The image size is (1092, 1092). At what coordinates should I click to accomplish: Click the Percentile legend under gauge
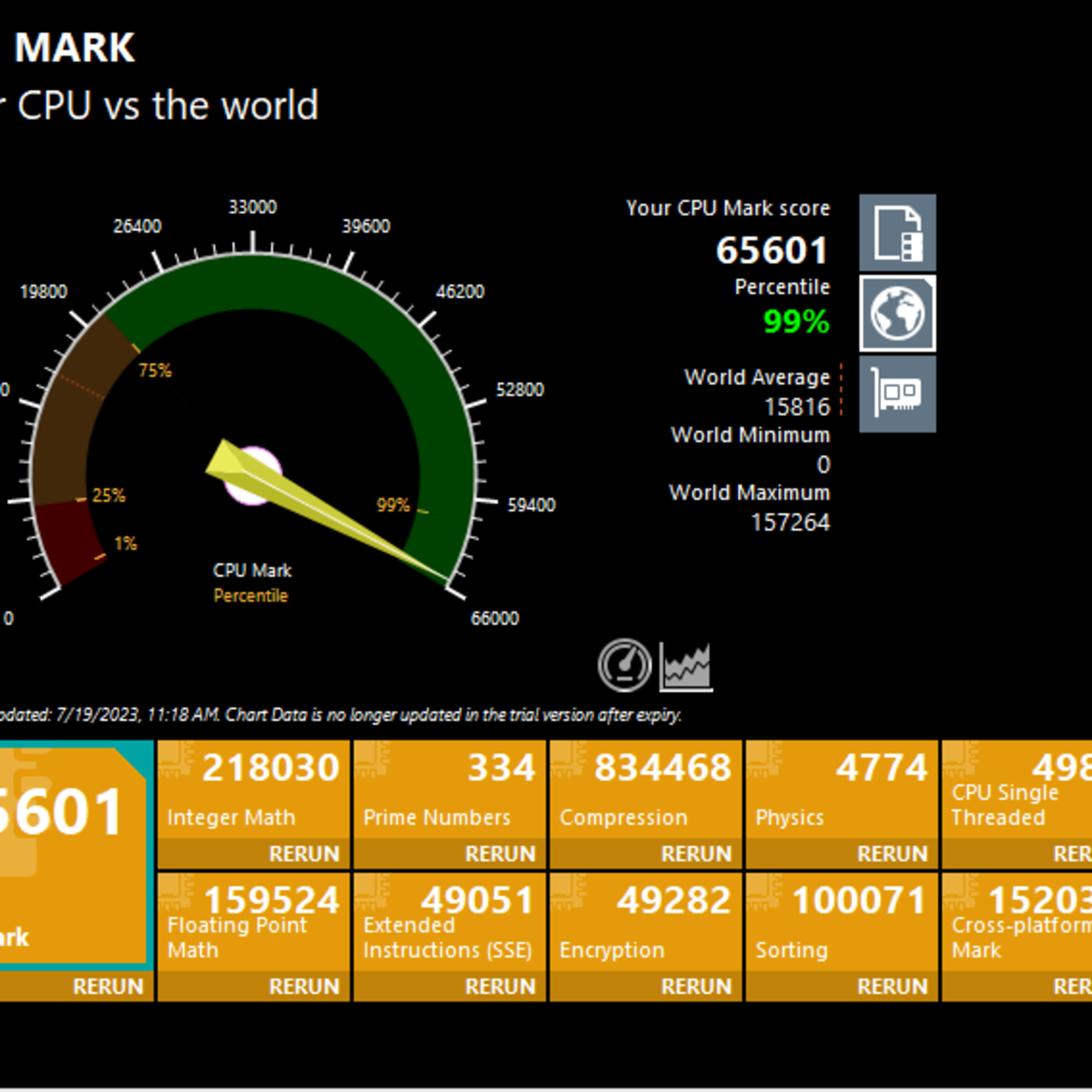251,595
